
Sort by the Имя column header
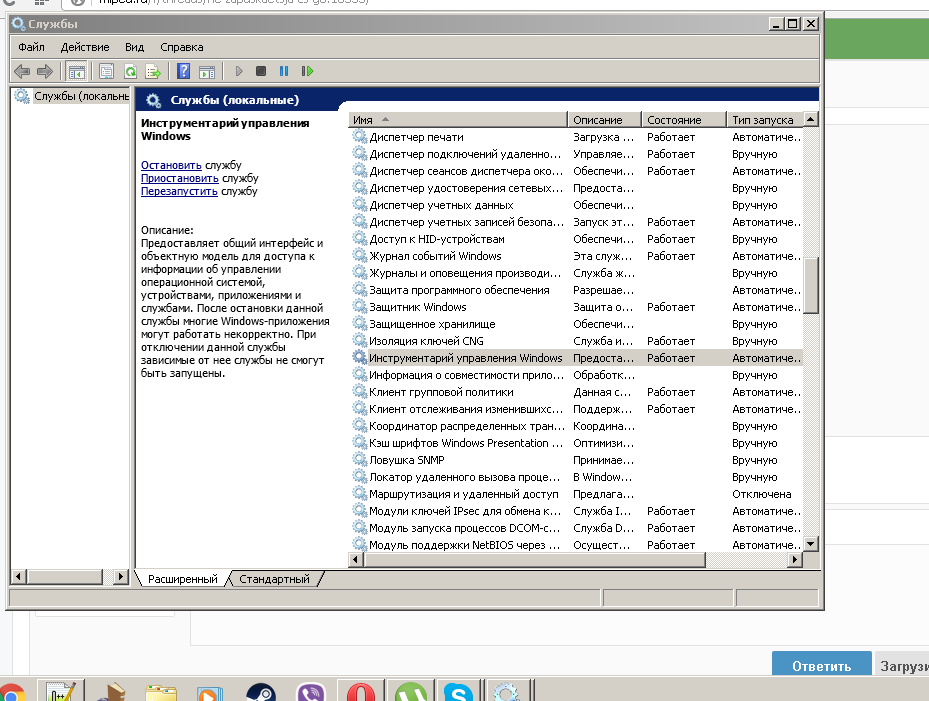click(x=458, y=120)
